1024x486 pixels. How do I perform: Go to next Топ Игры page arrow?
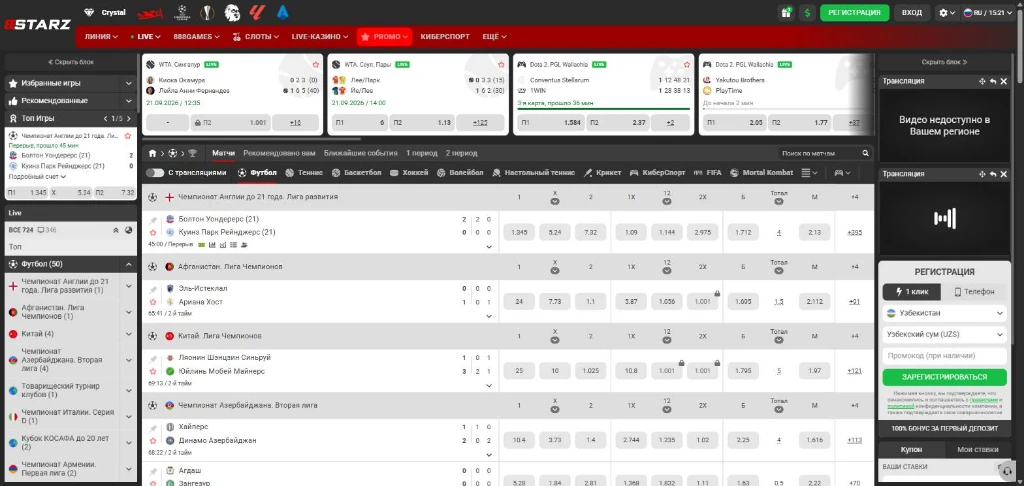point(129,118)
